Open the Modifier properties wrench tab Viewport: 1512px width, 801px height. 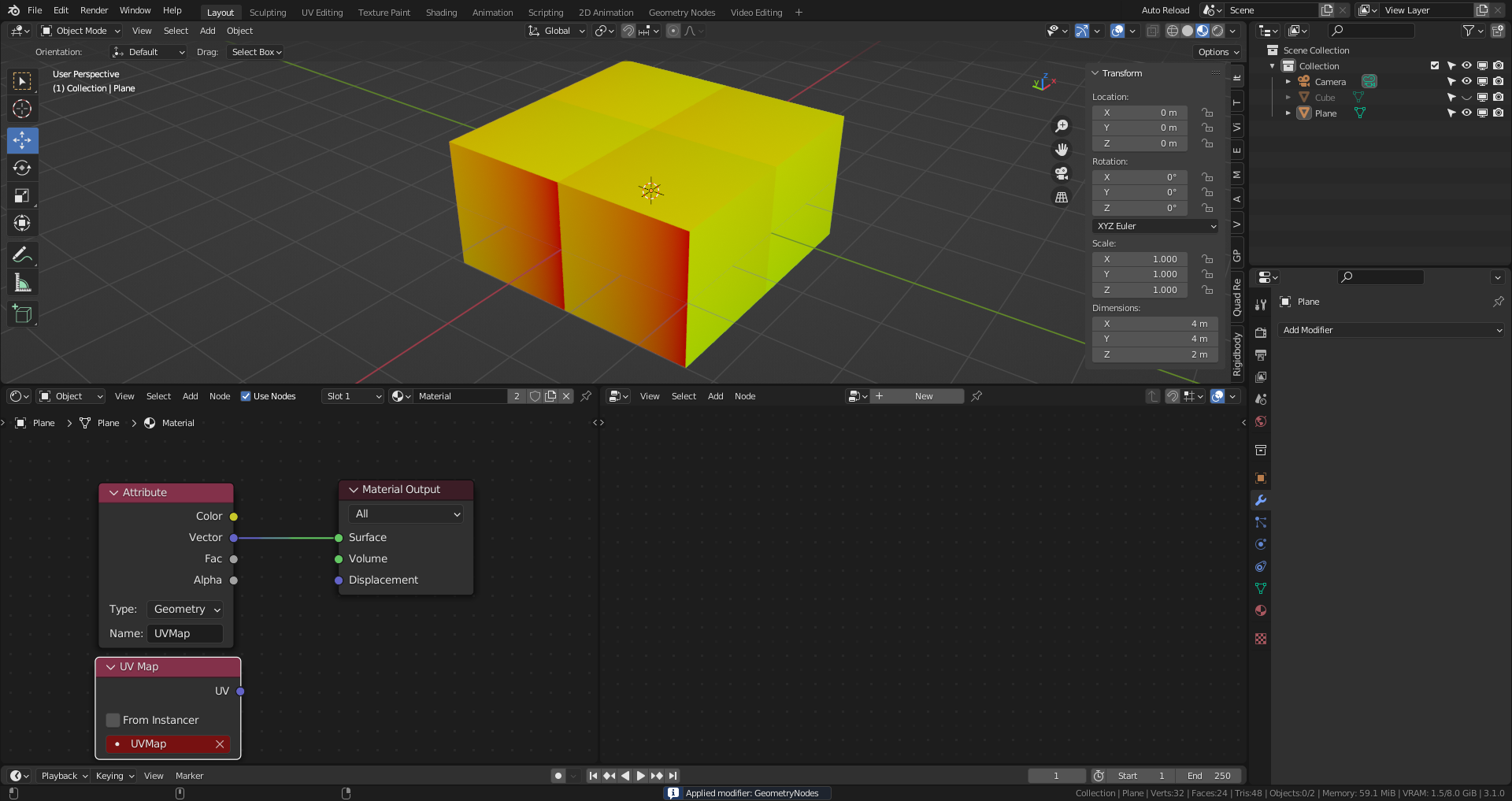(1261, 500)
